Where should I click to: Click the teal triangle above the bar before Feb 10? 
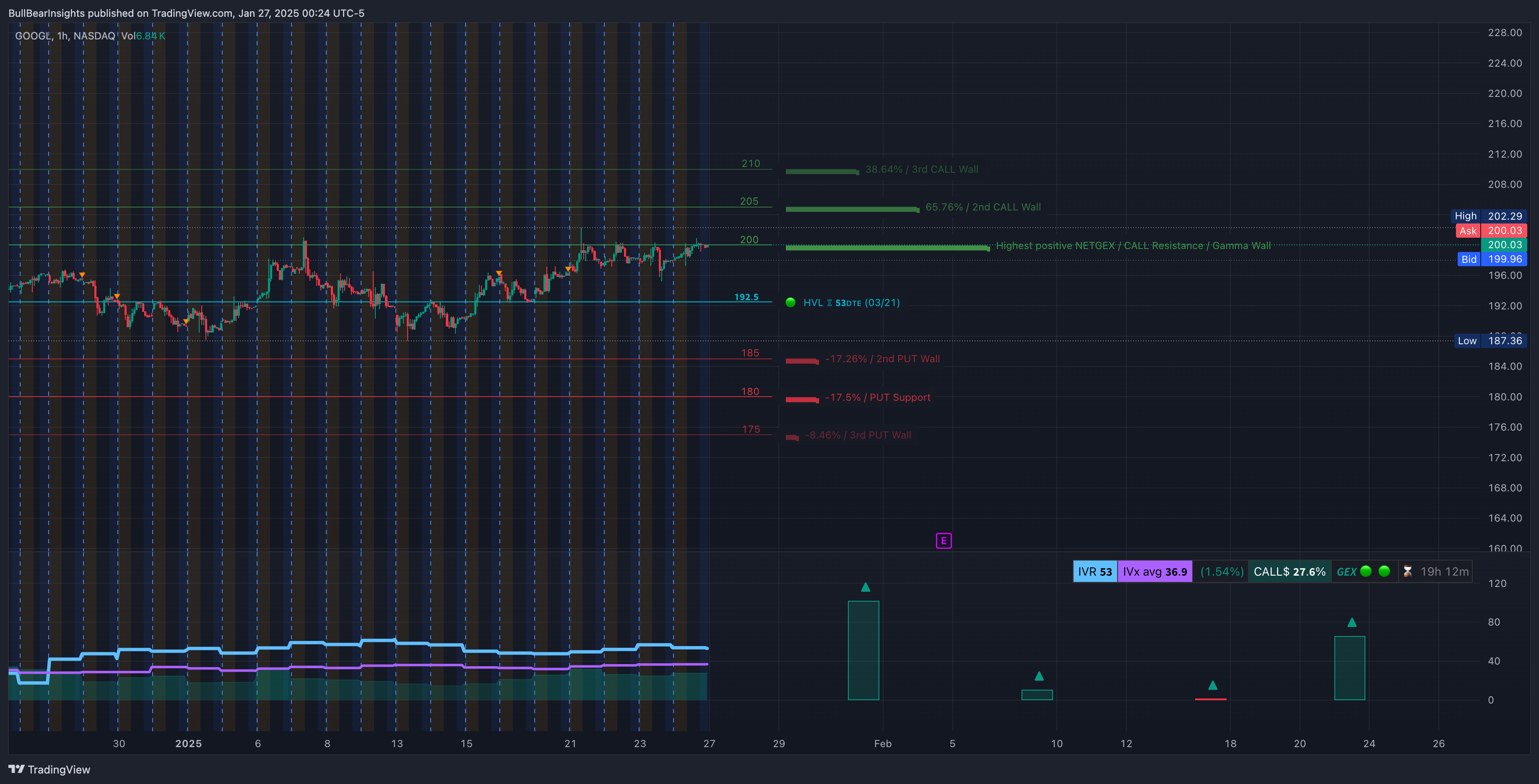coord(1039,676)
